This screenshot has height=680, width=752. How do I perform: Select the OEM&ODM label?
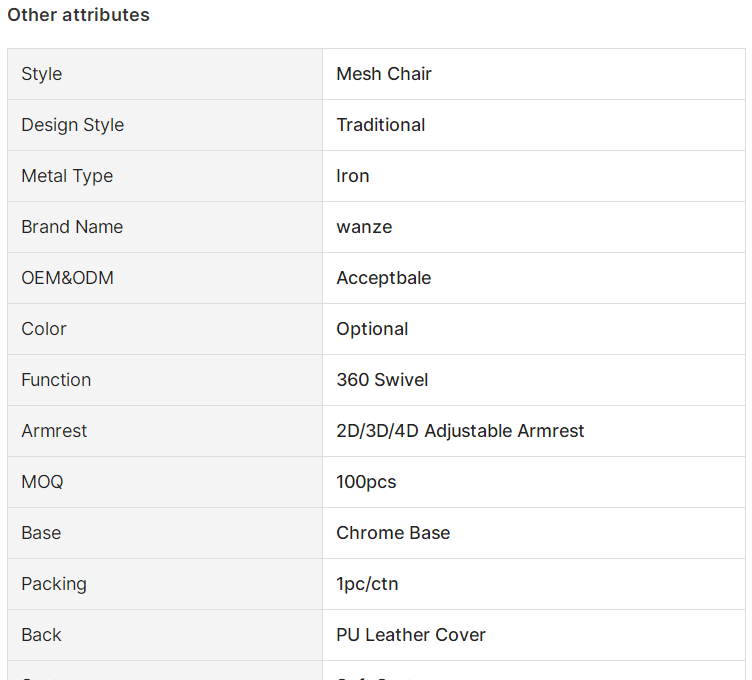pyautogui.click(x=67, y=278)
